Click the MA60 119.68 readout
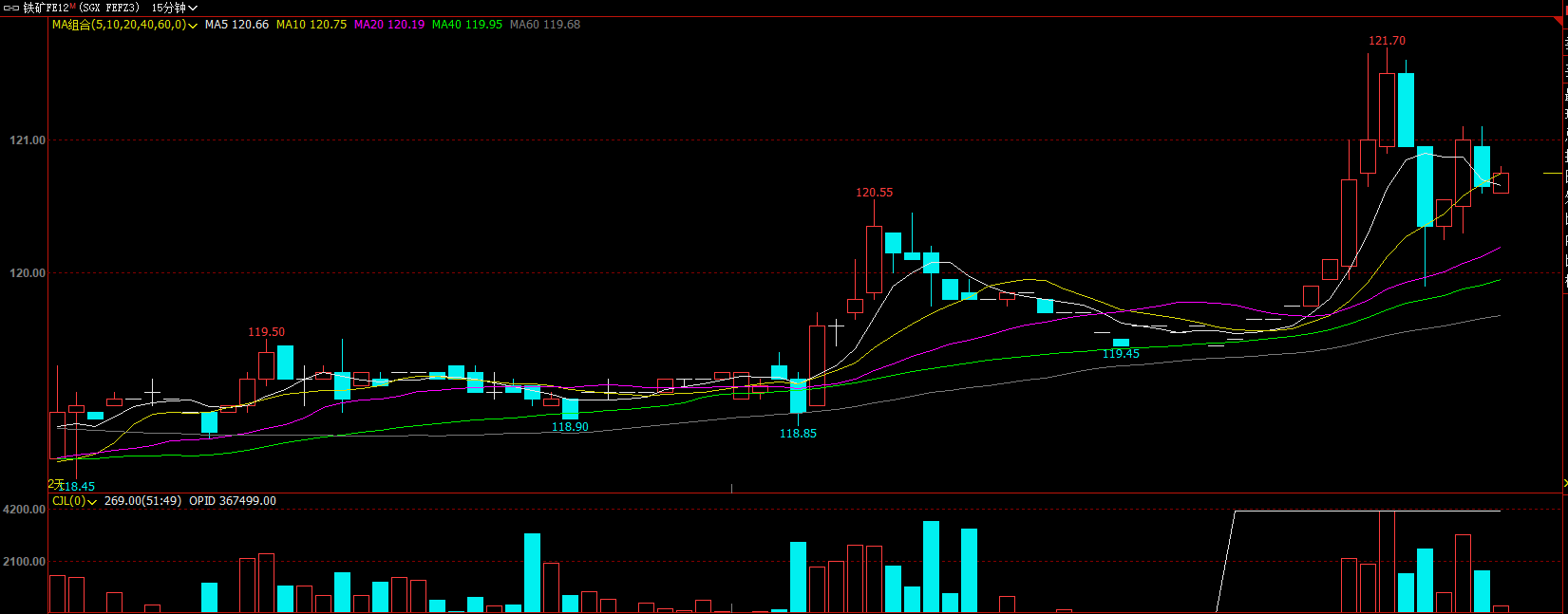 click(x=545, y=25)
